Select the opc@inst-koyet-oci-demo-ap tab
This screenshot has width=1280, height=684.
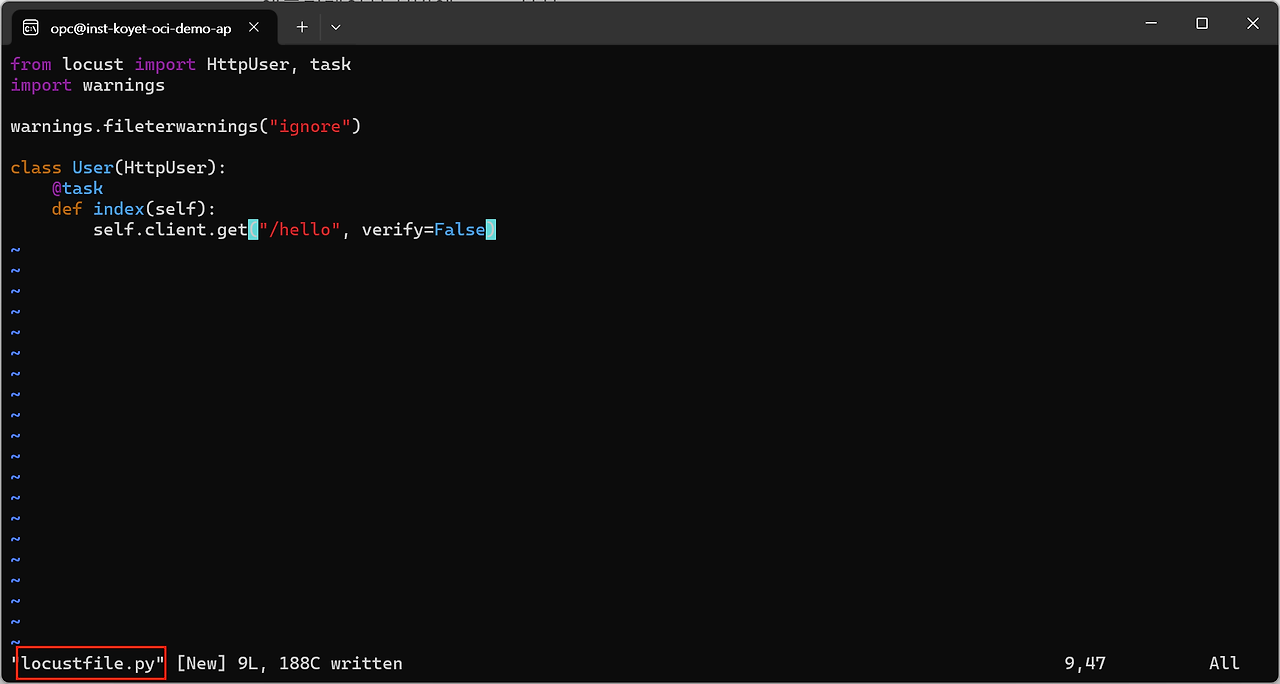coord(140,28)
